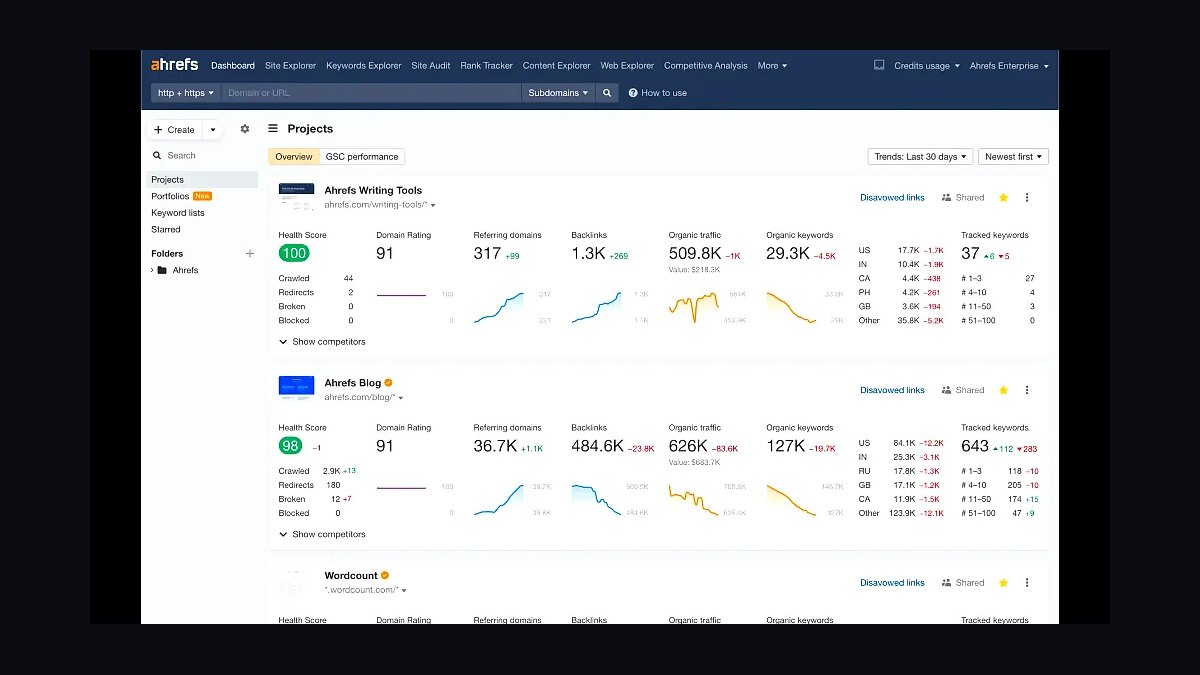The width and height of the screenshot is (1200, 675).
Task: Click the verified badge next to Wordcount
Action: pyautogui.click(x=385, y=576)
